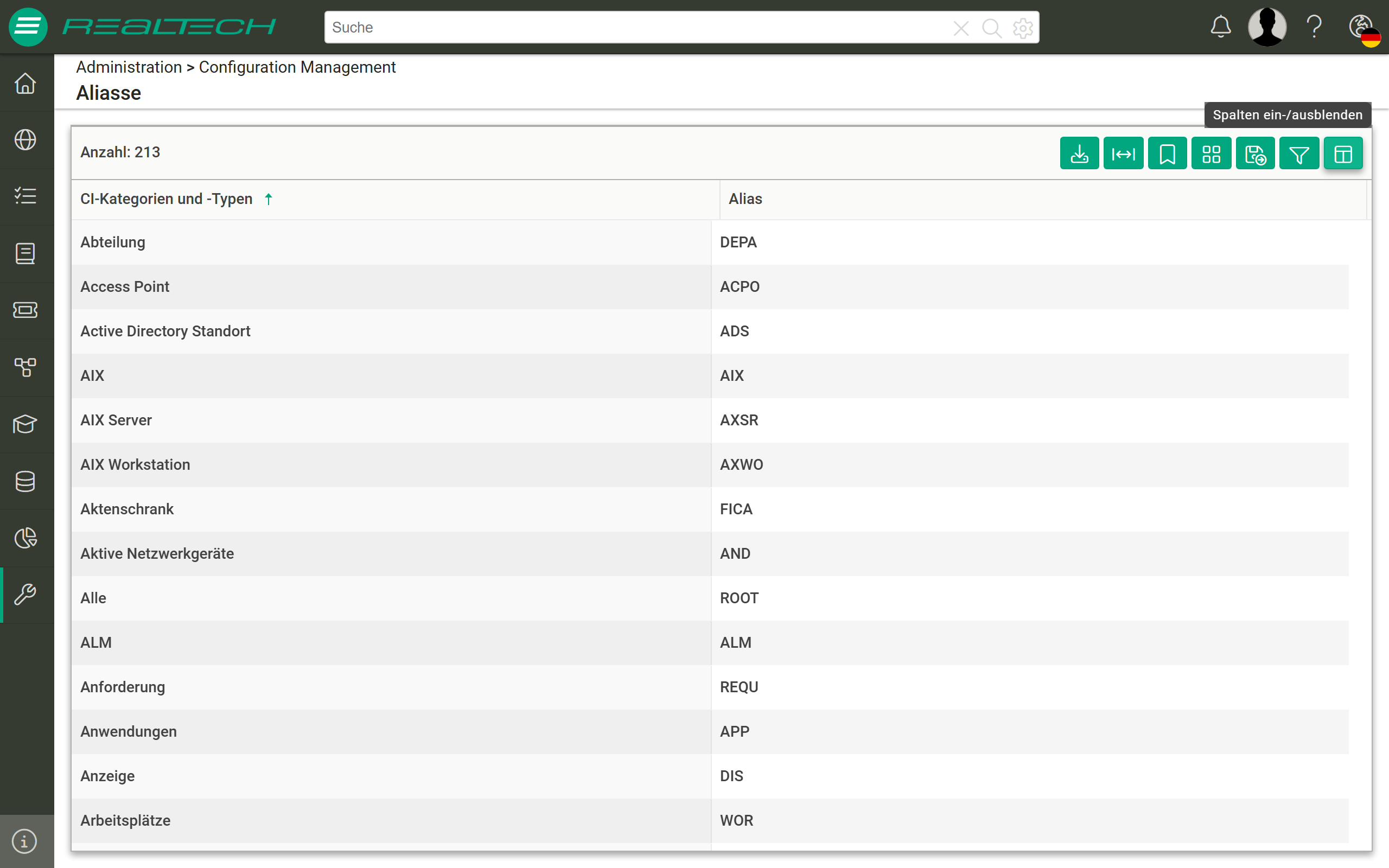Image resolution: width=1389 pixels, height=868 pixels.
Task: Open the graduation cap sidebar icon
Action: pos(26,424)
